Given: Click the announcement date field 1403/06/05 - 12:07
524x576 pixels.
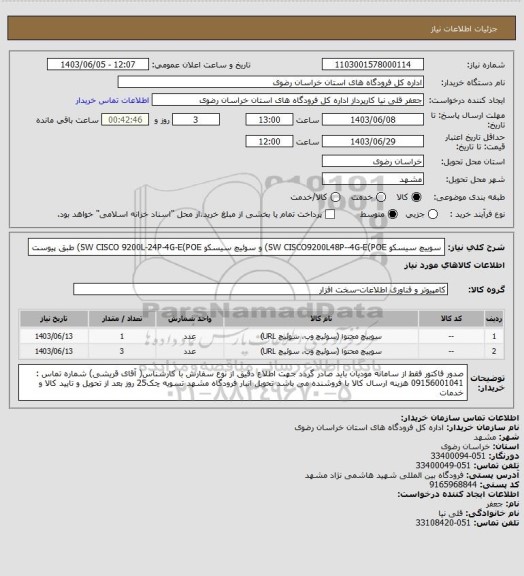Looking at the screenshot, I should (98, 65).
